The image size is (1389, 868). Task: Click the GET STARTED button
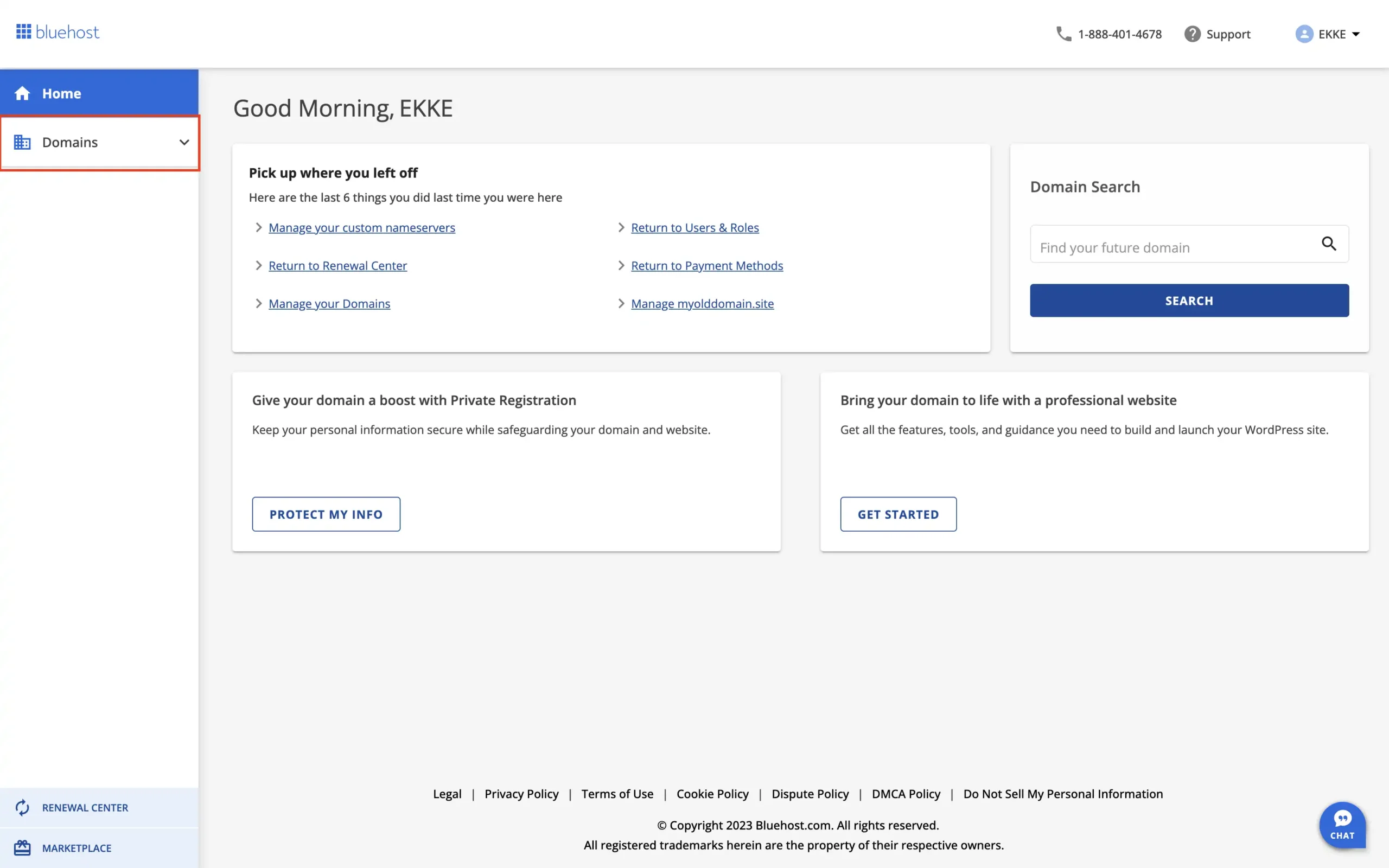pos(899,514)
